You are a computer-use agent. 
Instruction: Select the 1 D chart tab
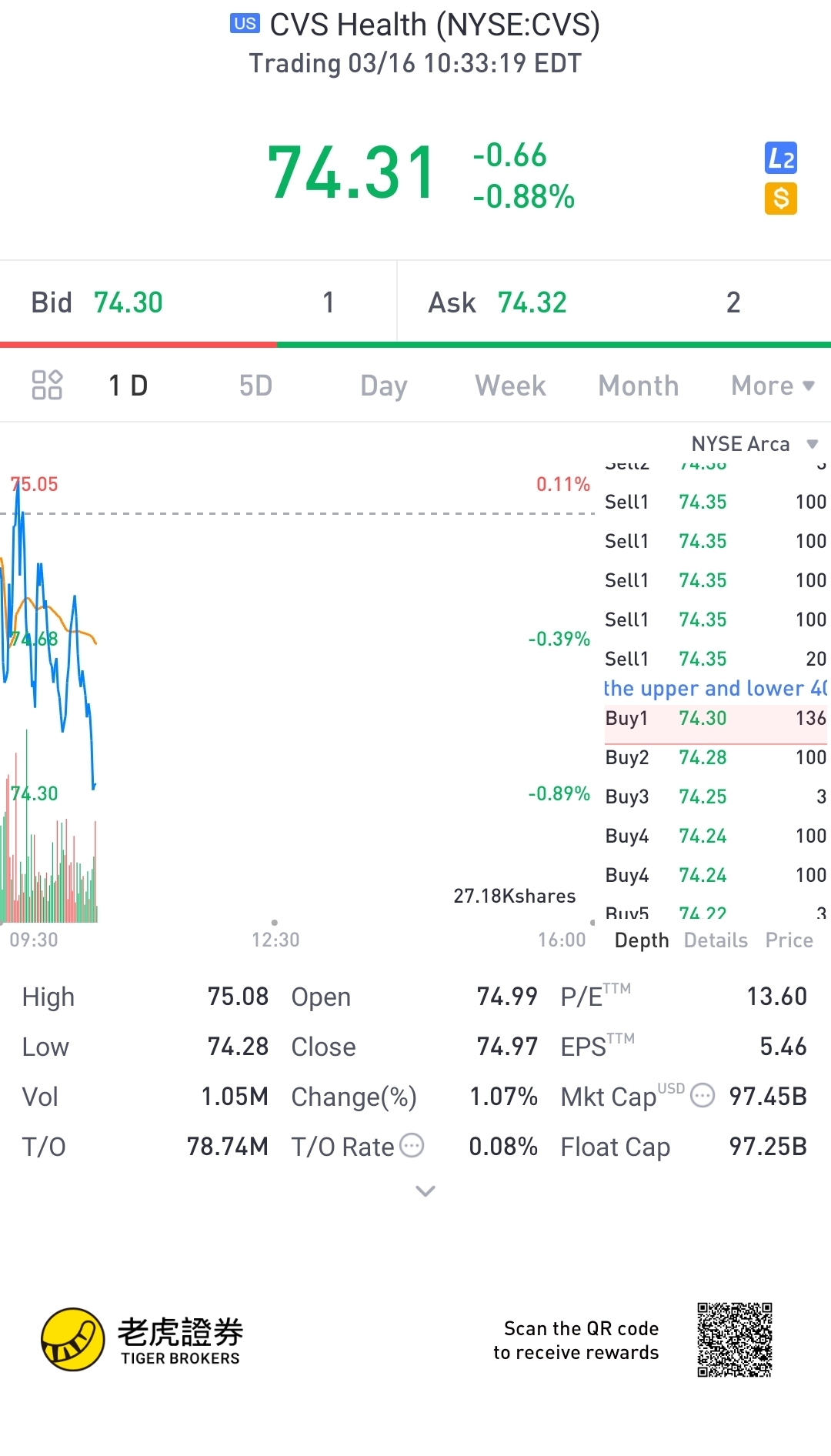128,386
